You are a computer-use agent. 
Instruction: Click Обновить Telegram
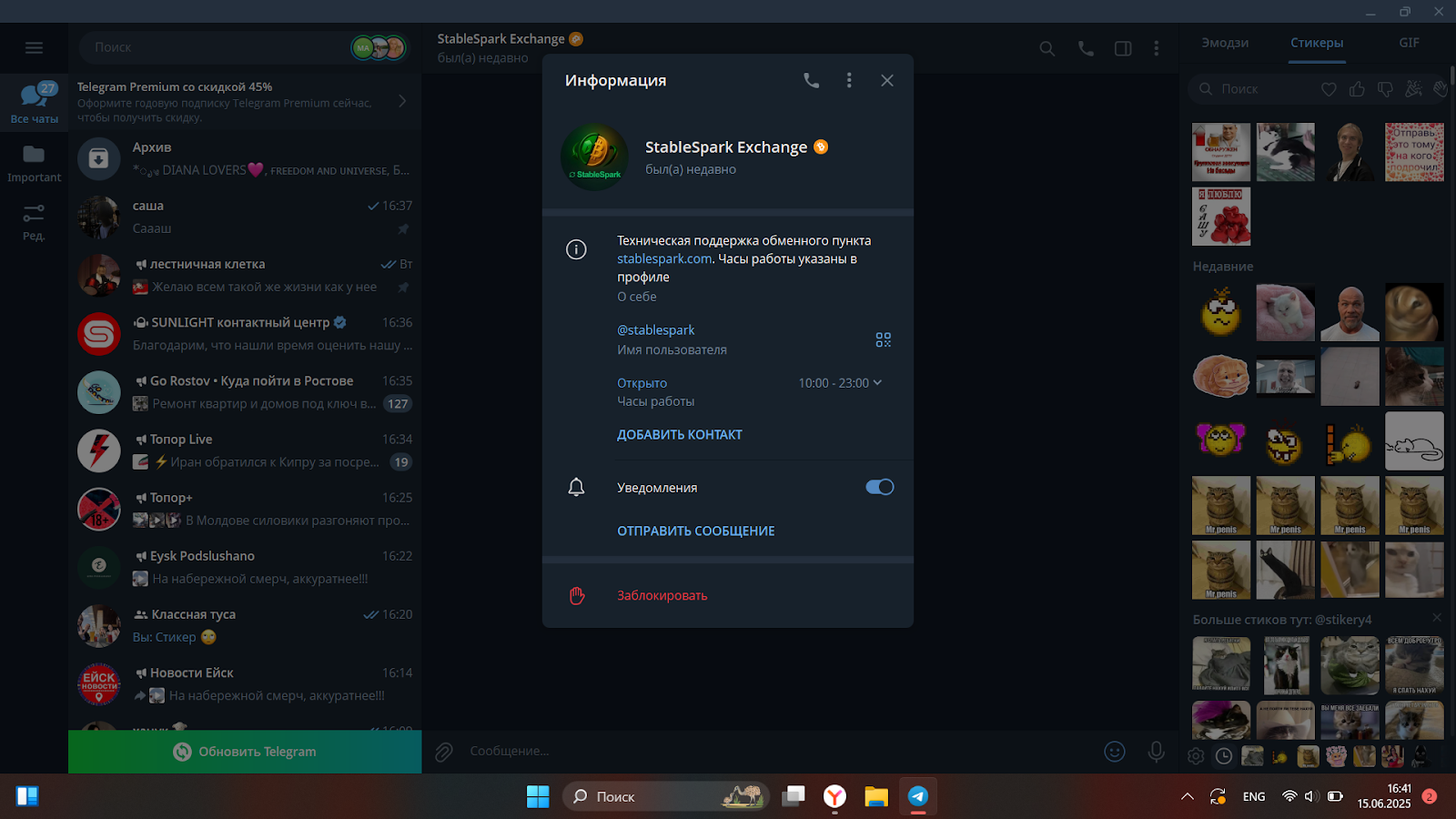click(x=245, y=752)
